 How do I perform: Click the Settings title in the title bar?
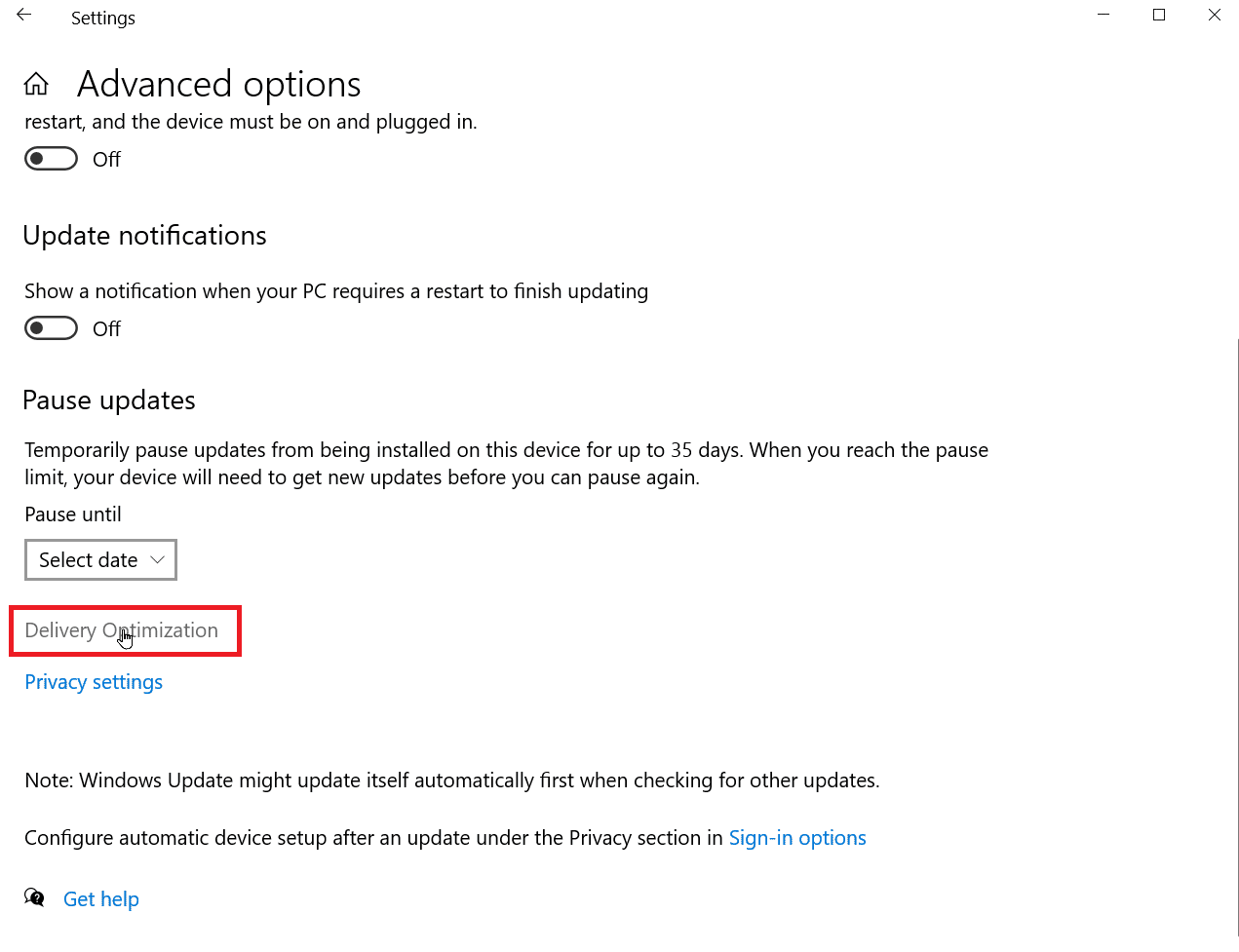pos(103,19)
